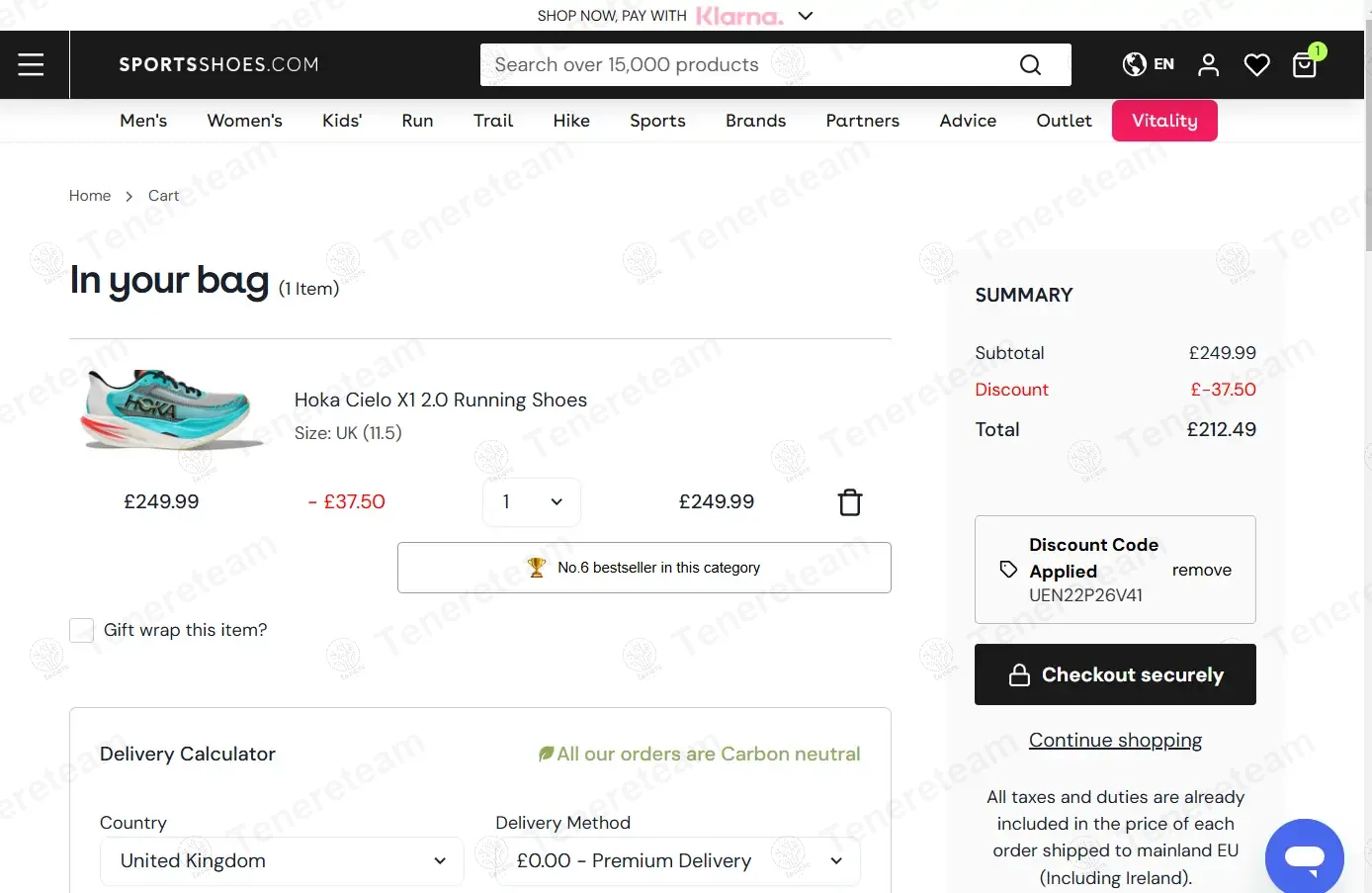This screenshot has height=893, width=1372.
Task: Tick the Gift wrap this item checkbox
Action: (x=82, y=630)
